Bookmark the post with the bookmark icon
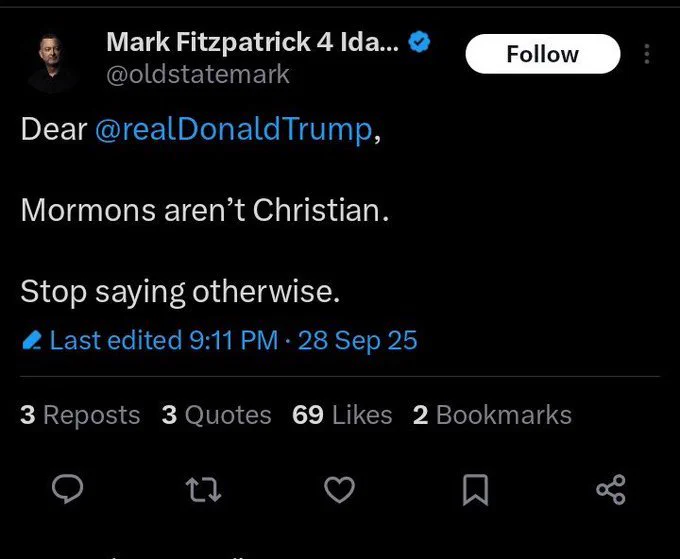The height and width of the screenshot is (559, 680). click(x=475, y=490)
